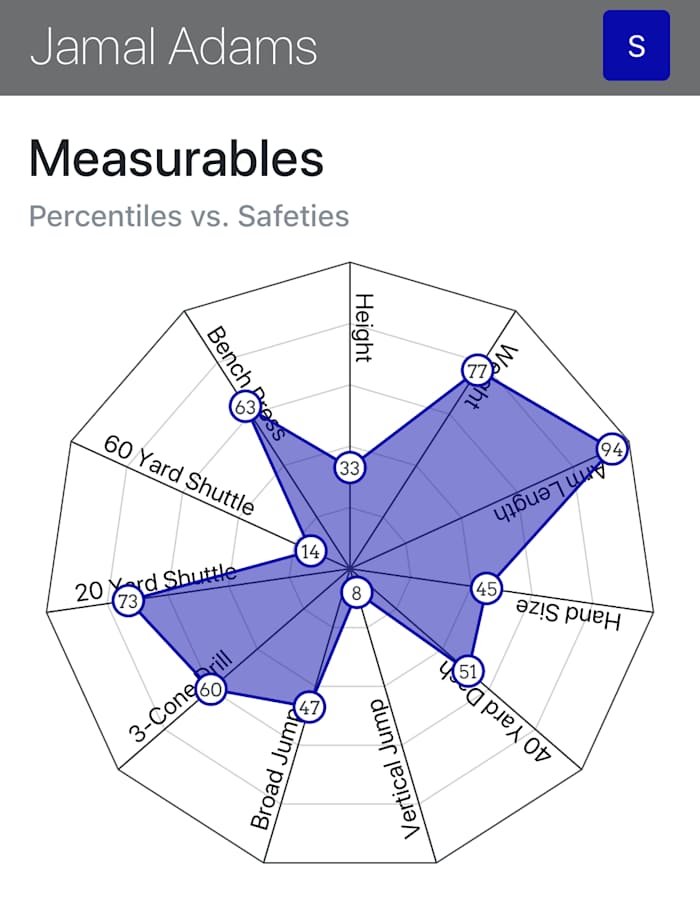The height and width of the screenshot is (913, 700).
Task: Click the blue S position button
Action: point(636,46)
